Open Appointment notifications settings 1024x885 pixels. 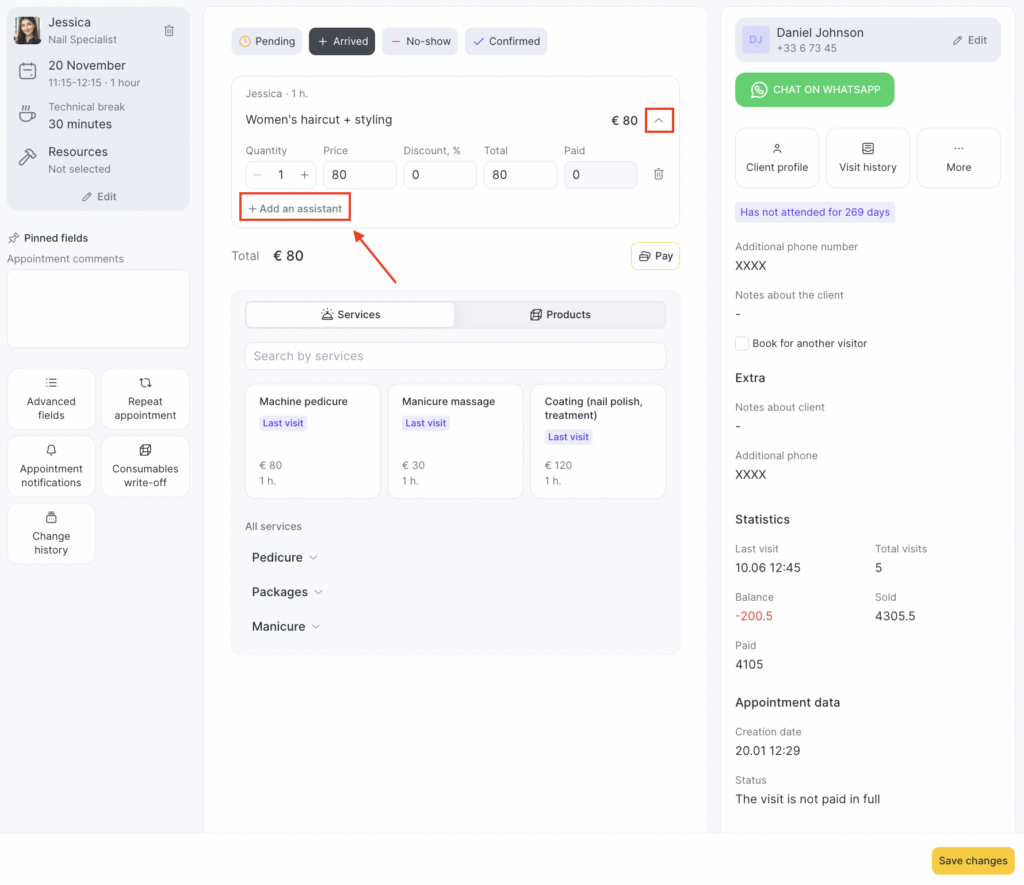point(51,466)
